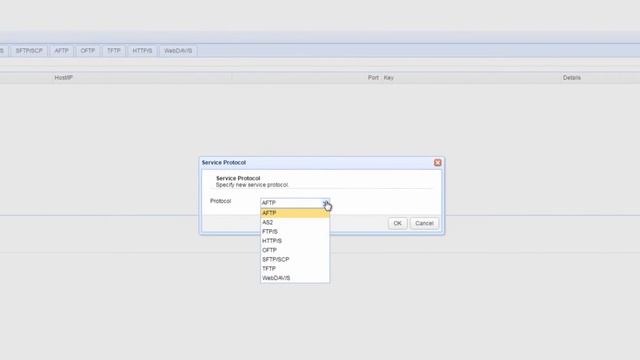Open the WebDAV/S tab
The height and width of the screenshot is (360, 640).
(178, 51)
